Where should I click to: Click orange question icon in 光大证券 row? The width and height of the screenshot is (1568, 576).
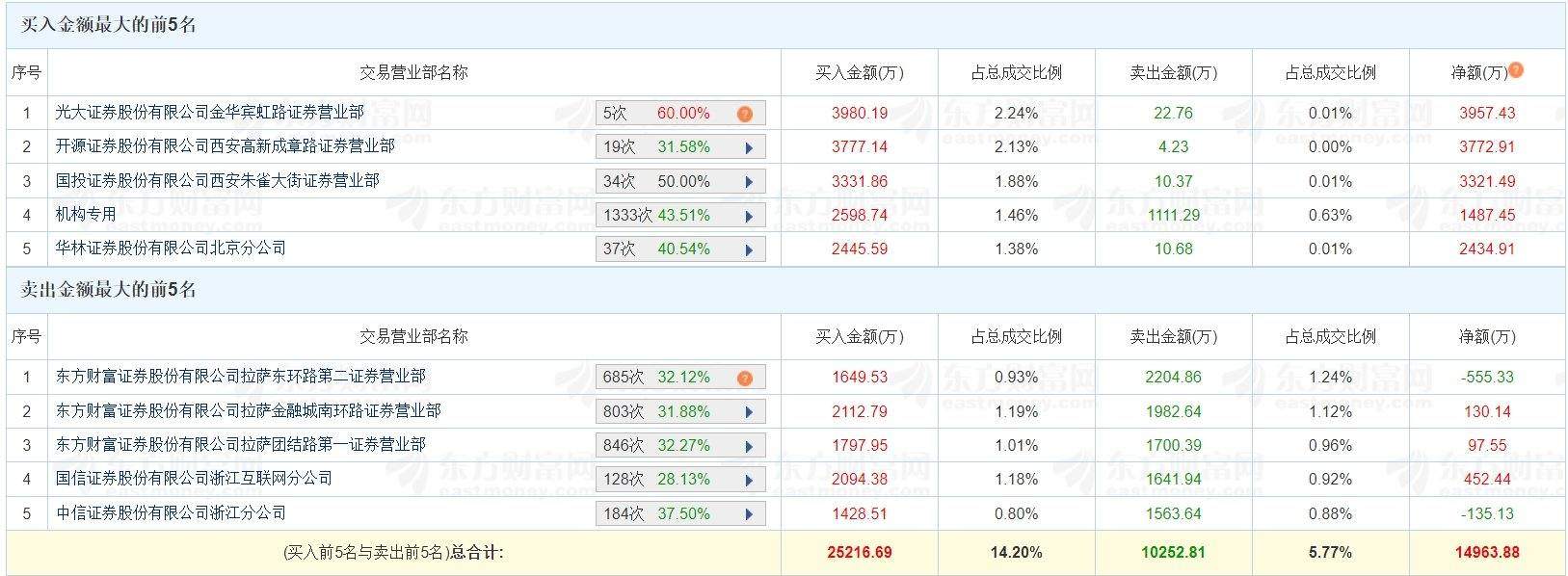coord(744,114)
